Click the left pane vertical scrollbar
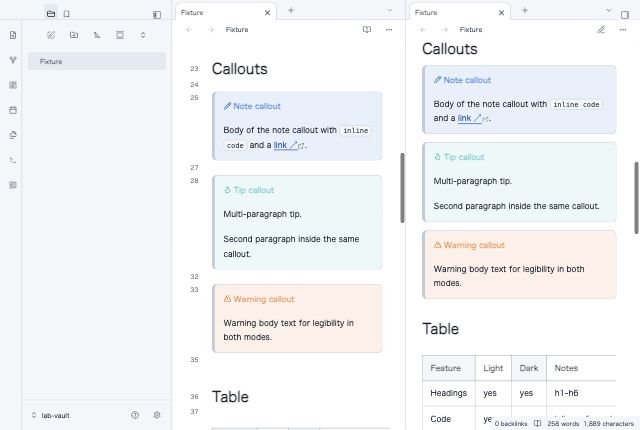The height and width of the screenshot is (430, 640). click(x=402, y=188)
